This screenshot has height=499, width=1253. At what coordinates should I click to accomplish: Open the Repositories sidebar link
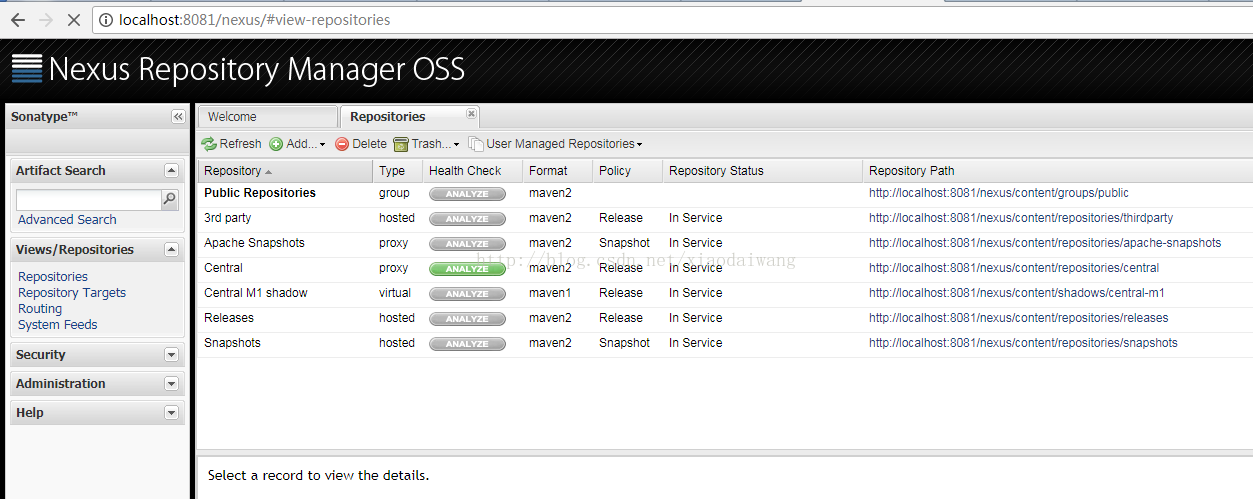pyautogui.click(x=53, y=277)
